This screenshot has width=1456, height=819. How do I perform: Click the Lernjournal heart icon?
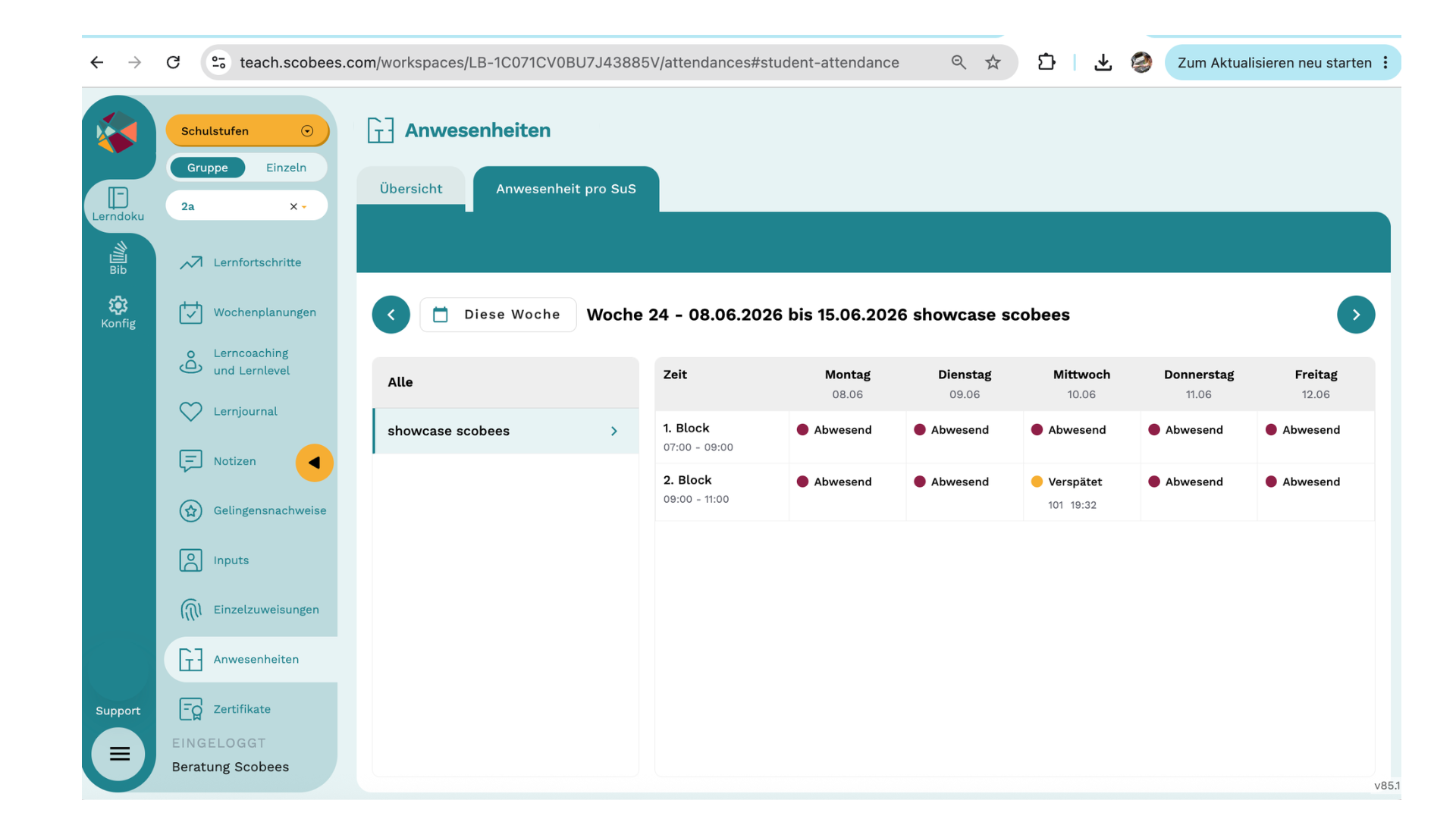point(190,411)
